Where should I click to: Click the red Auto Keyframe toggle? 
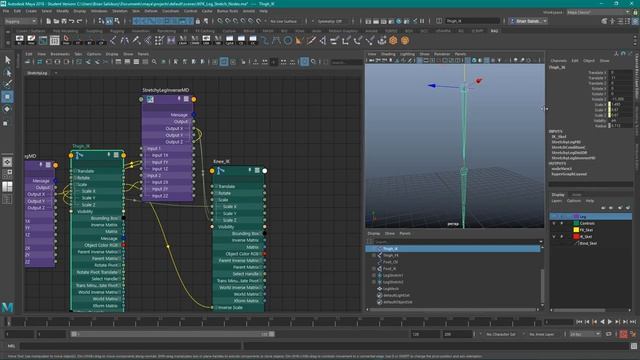pos(624,334)
